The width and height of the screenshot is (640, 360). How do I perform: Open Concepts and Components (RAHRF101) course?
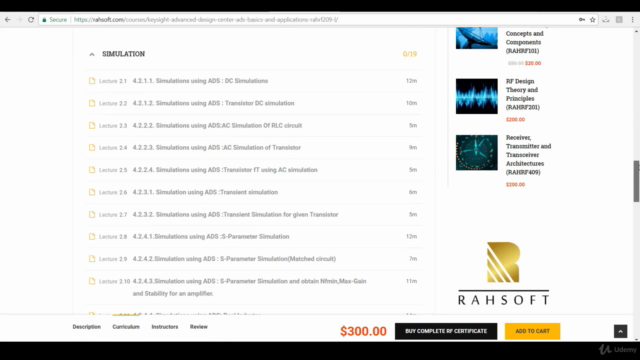click(524, 42)
